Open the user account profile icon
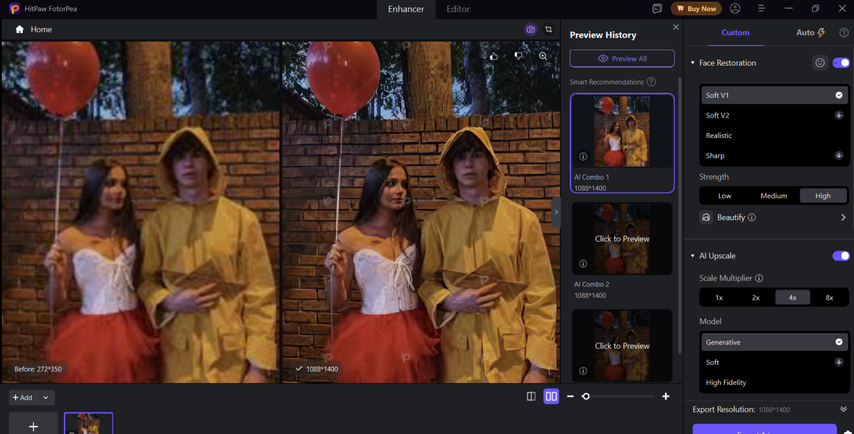The height and width of the screenshot is (434, 854). click(x=735, y=9)
